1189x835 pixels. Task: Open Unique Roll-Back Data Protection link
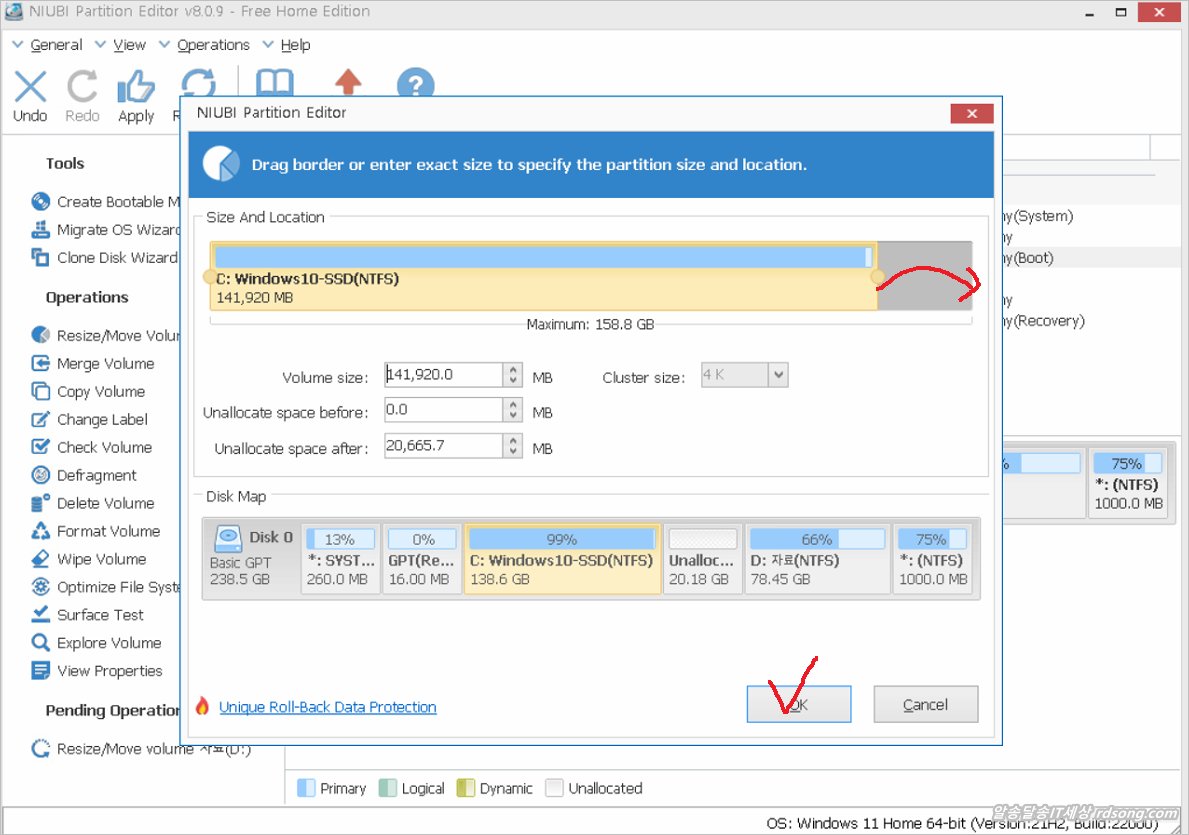tap(327, 707)
